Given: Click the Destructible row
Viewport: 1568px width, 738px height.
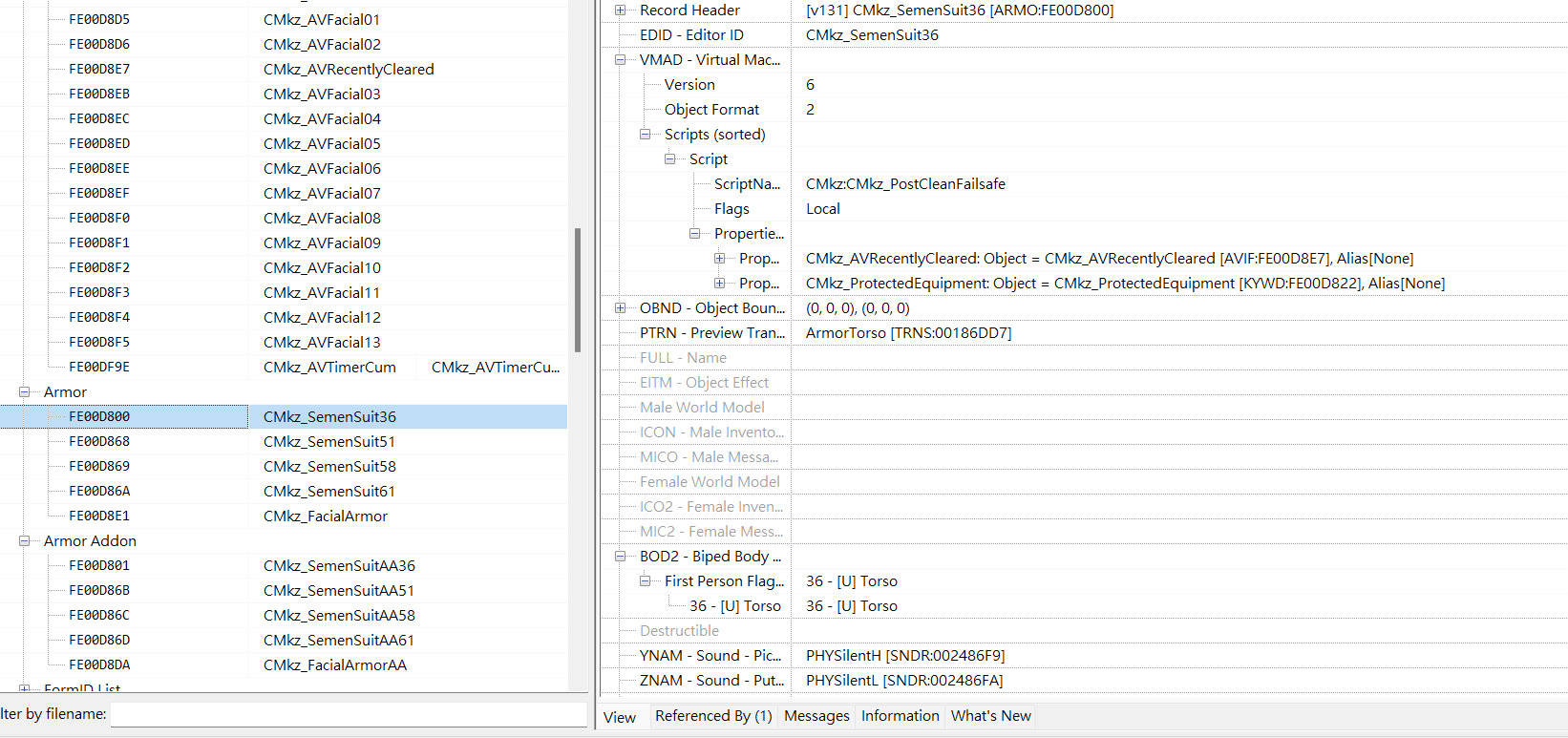Looking at the screenshot, I should [x=1084, y=631].
